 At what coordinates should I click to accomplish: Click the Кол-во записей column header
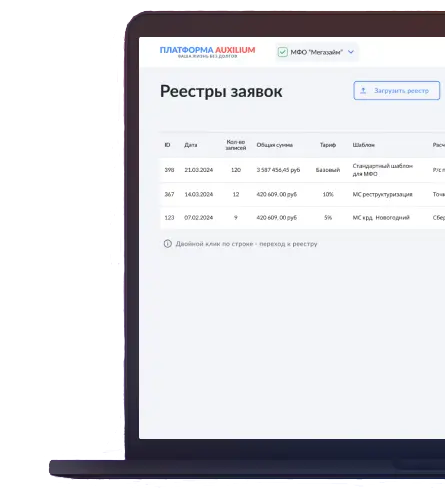coord(236,145)
